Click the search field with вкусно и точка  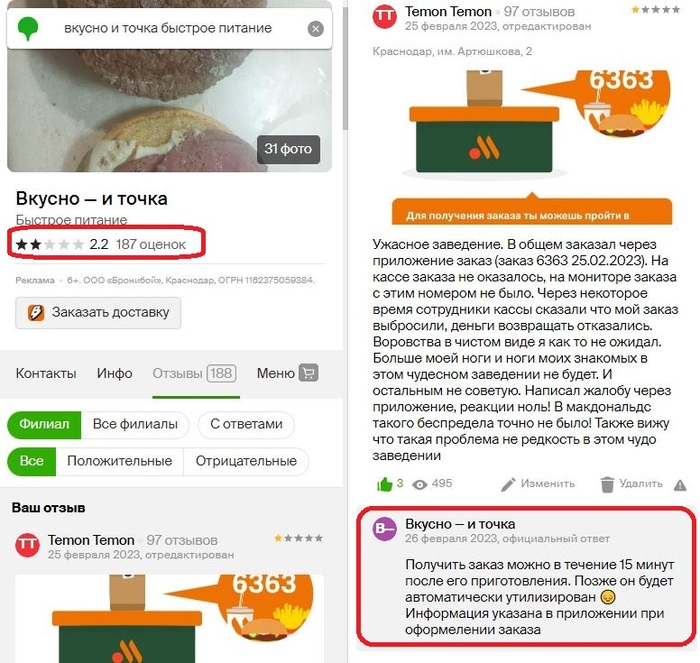pyautogui.click(x=169, y=29)
